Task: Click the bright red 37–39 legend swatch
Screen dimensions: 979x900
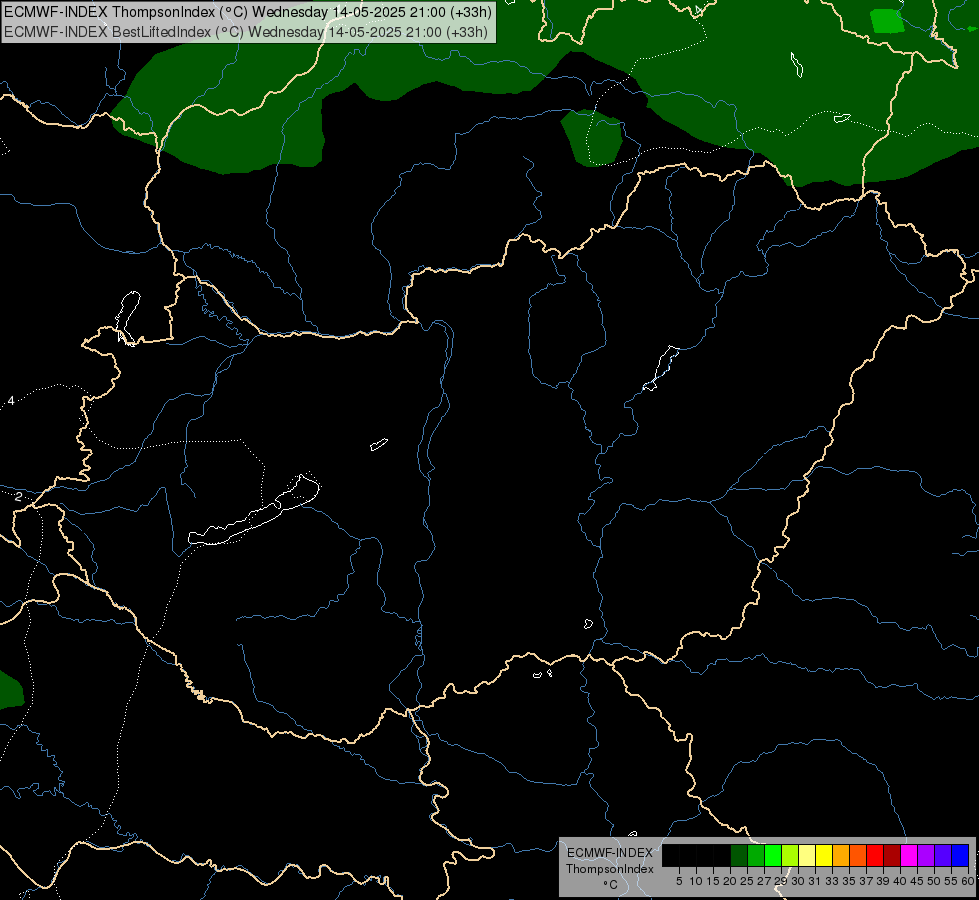Action: tap(875, 856)
